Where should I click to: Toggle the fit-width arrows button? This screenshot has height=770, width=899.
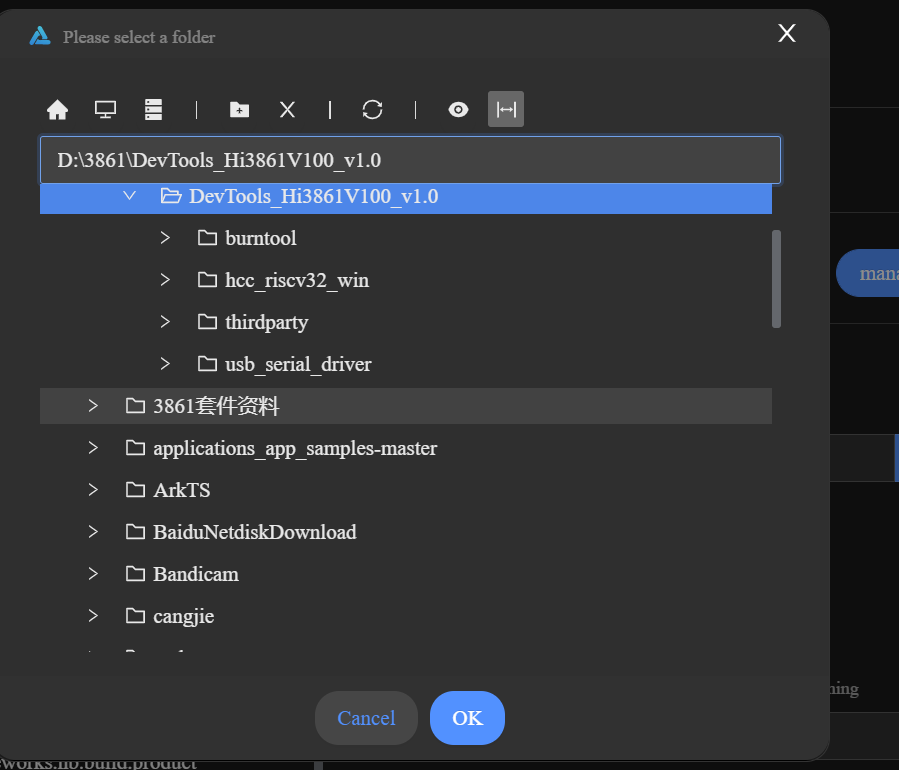pyautogui.click(x=506, y=110)
